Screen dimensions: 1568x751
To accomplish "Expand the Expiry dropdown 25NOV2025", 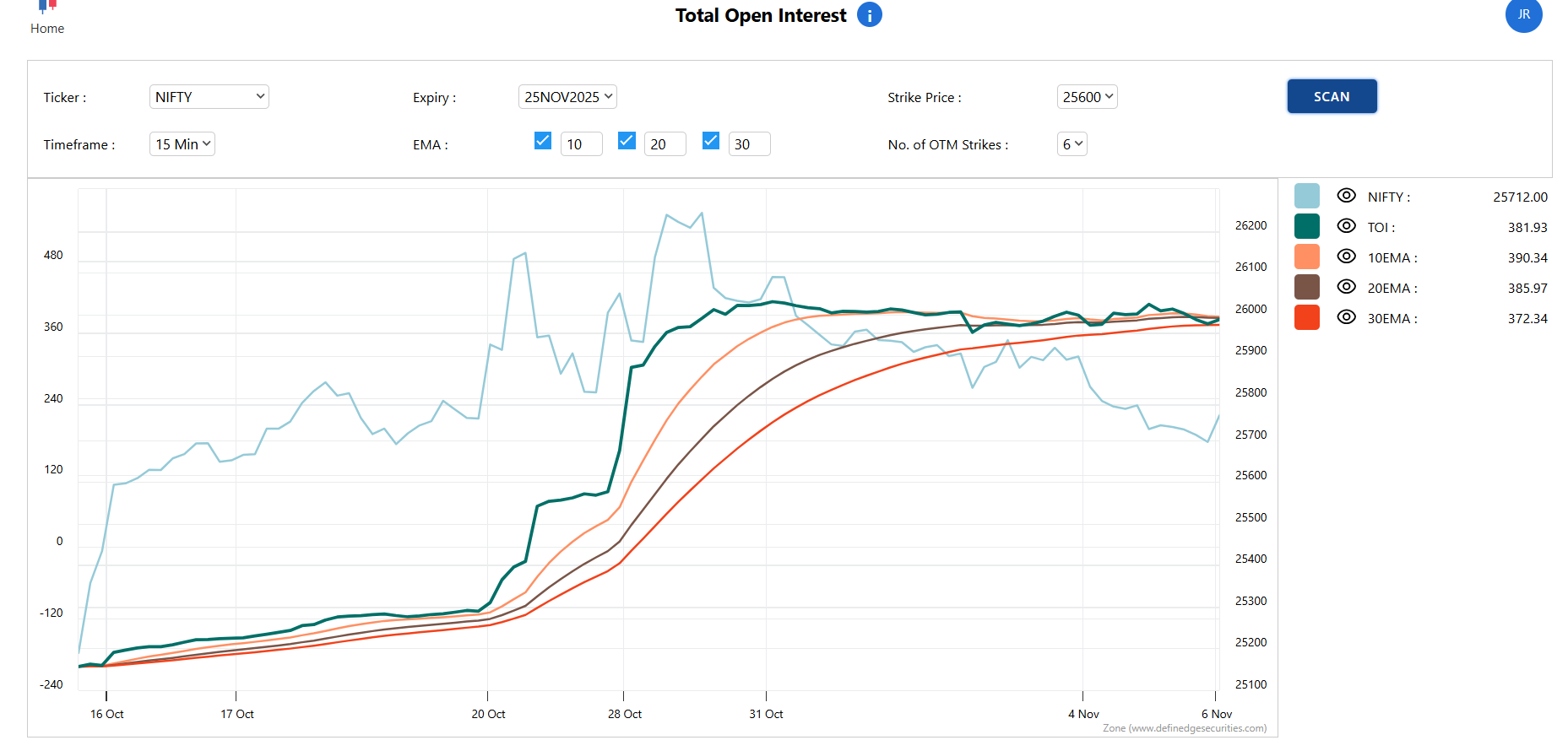I will point(567,97).
